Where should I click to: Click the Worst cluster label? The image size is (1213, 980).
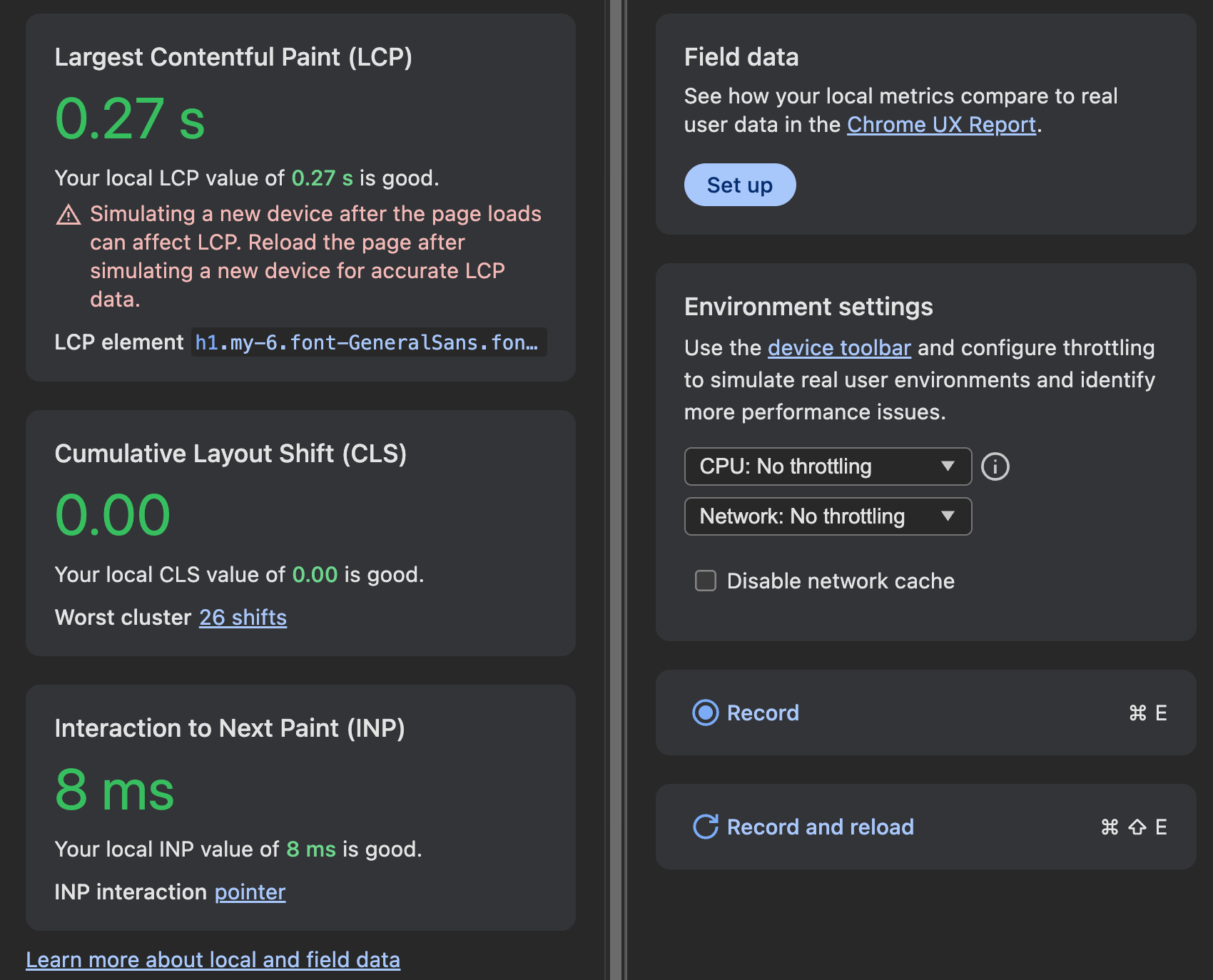(x=123, y=618)
